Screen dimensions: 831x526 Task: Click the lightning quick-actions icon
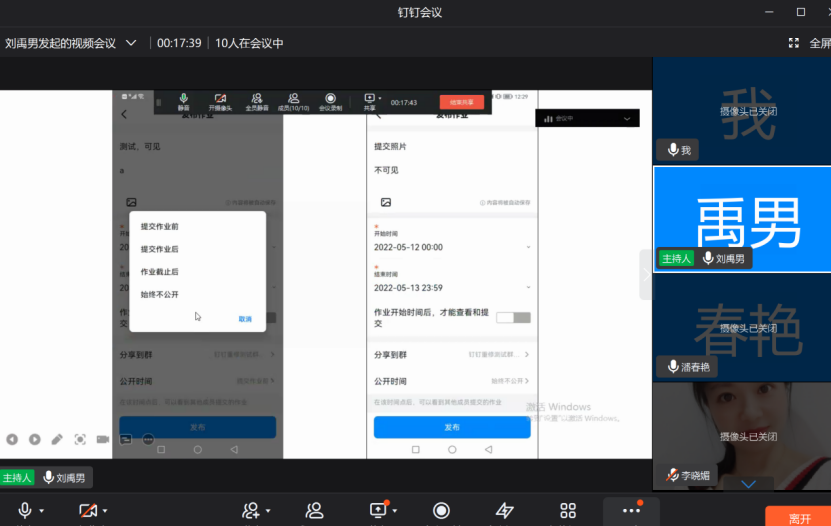click(x=504, y=510)
